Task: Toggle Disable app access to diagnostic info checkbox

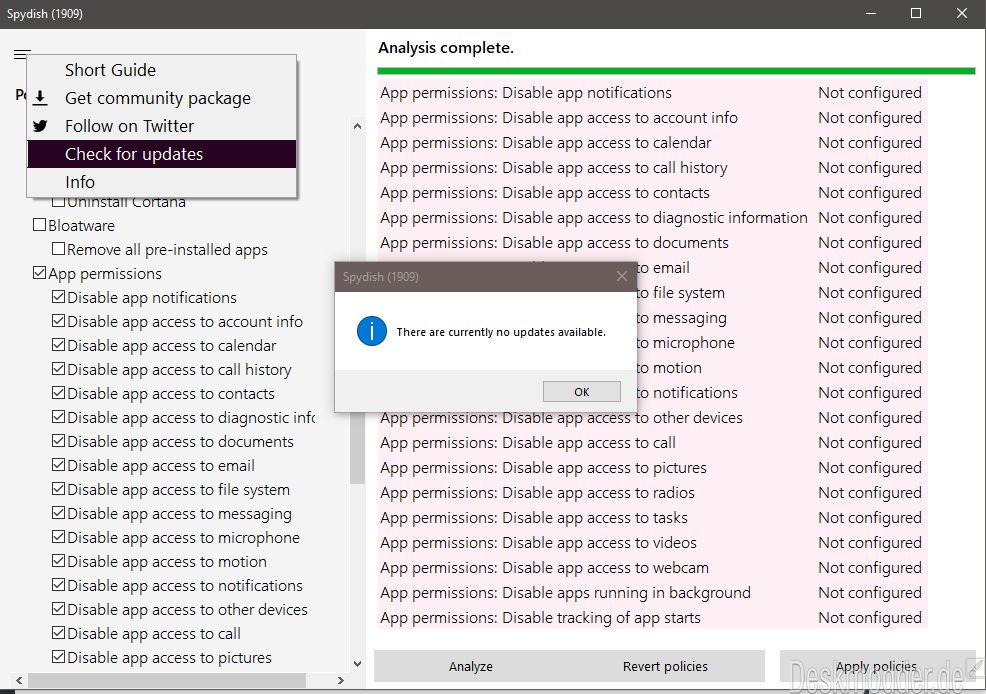Action: tap(58, 416)
